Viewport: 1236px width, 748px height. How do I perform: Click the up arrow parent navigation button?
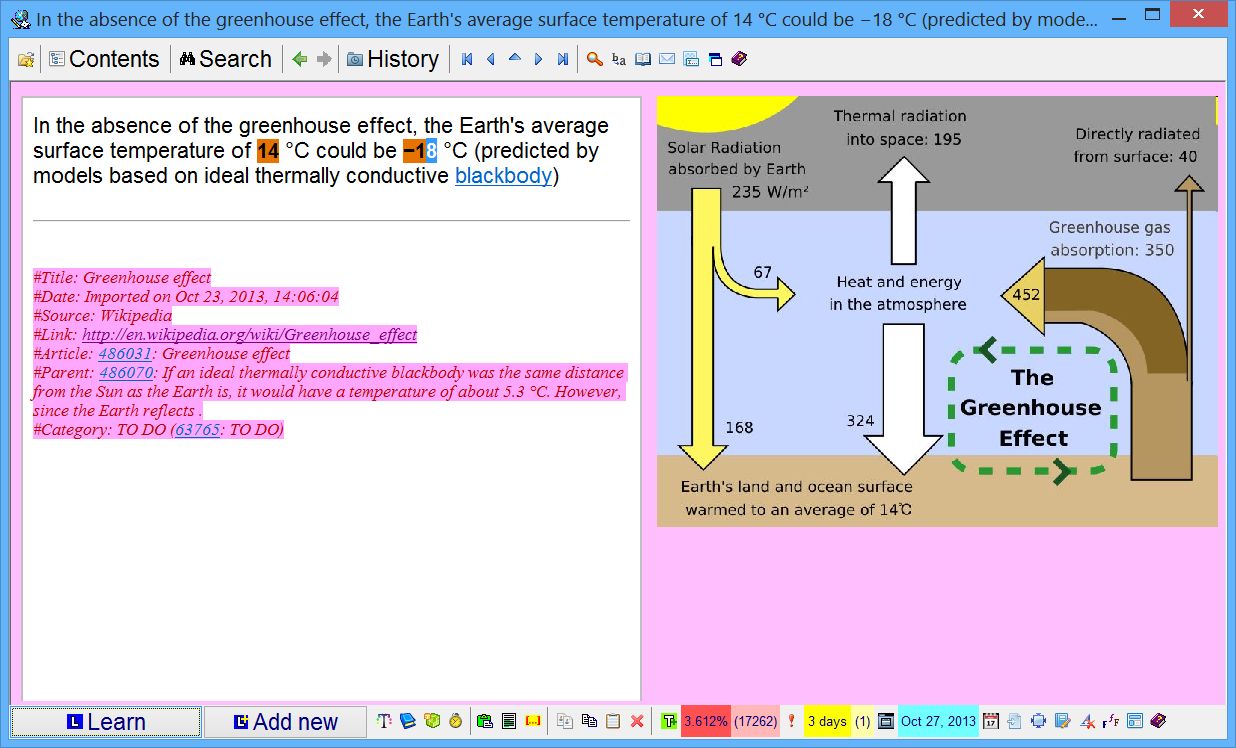515,60
